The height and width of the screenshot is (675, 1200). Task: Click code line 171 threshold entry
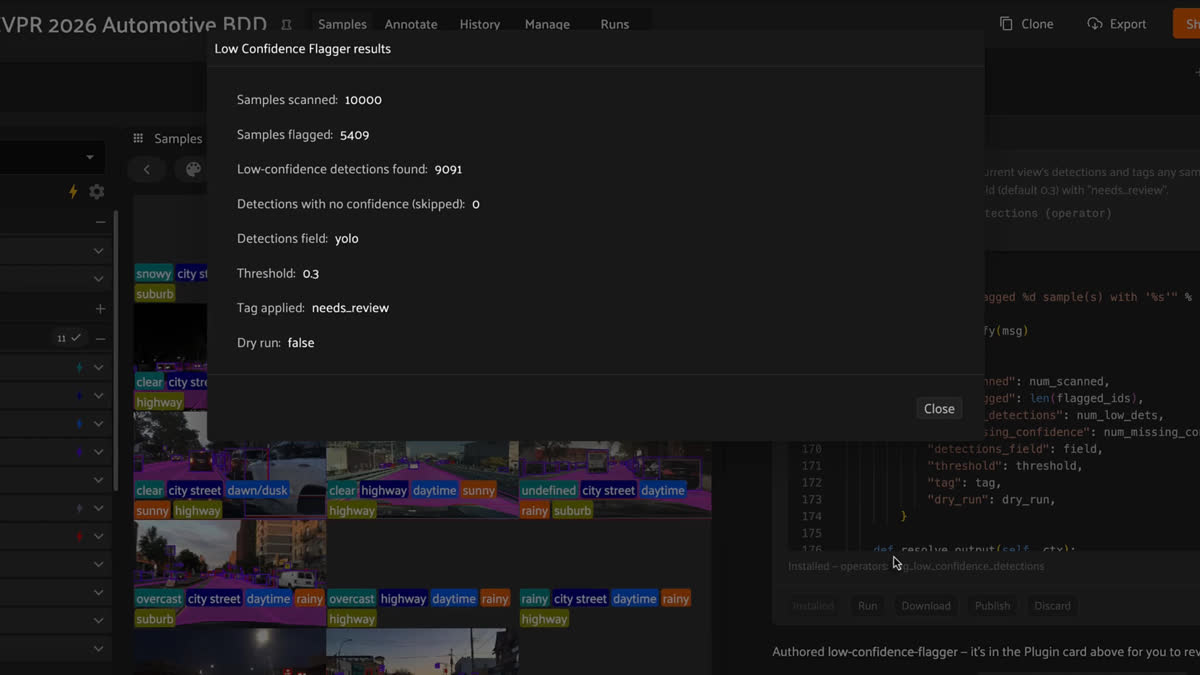(x=1005, y=466)
